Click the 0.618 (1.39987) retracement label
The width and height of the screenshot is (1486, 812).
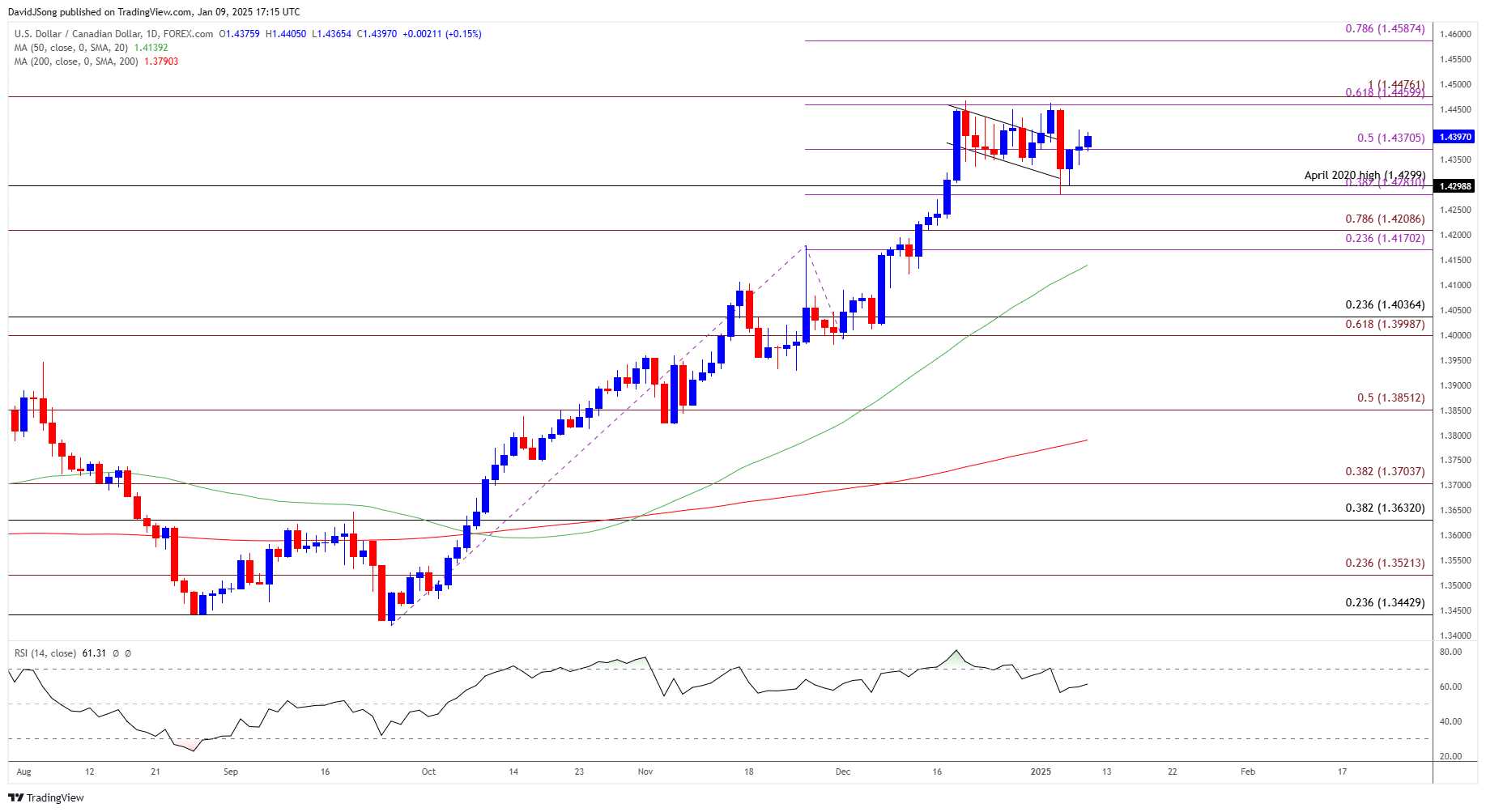click(1384, 325)
